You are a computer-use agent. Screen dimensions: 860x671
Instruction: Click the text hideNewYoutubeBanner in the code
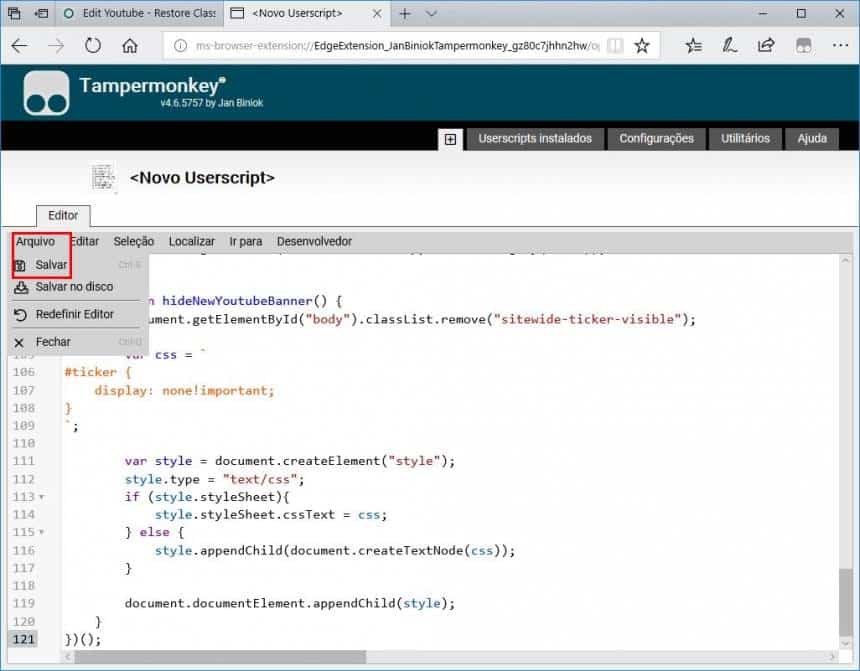(237, 301)
